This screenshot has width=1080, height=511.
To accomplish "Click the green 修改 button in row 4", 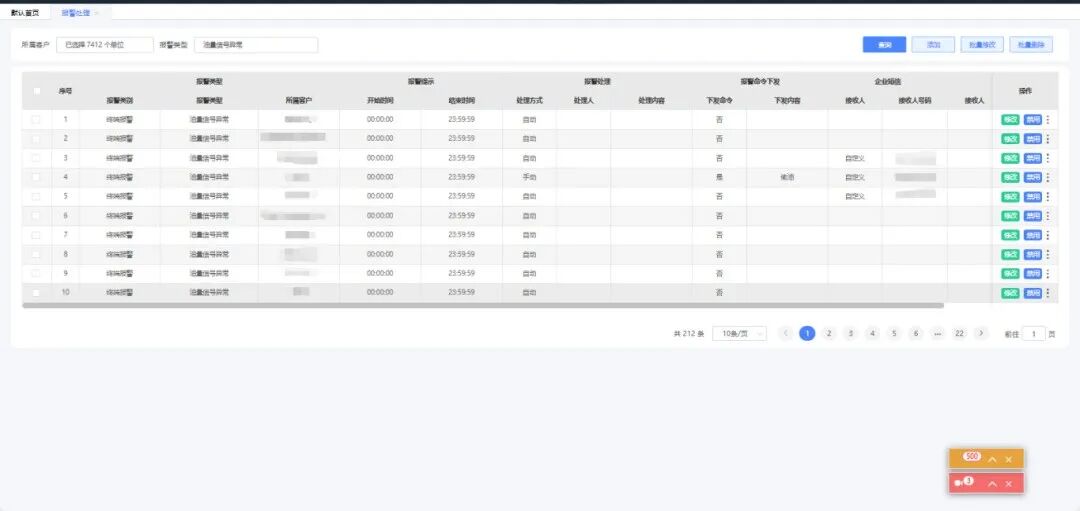I will 1010,178.
